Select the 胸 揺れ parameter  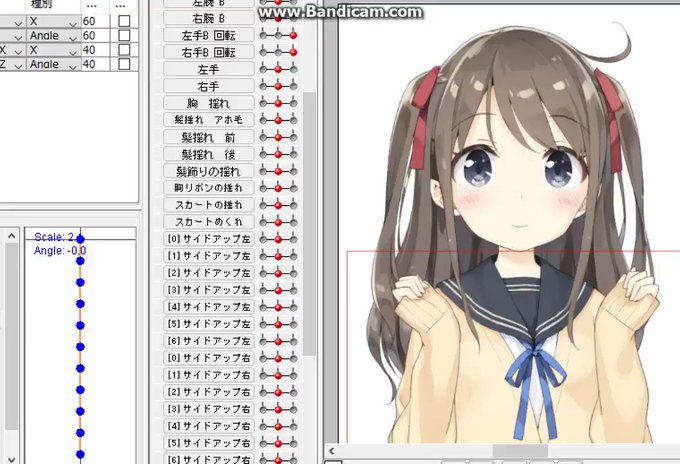pyautogui.click(x=209, y=103)
